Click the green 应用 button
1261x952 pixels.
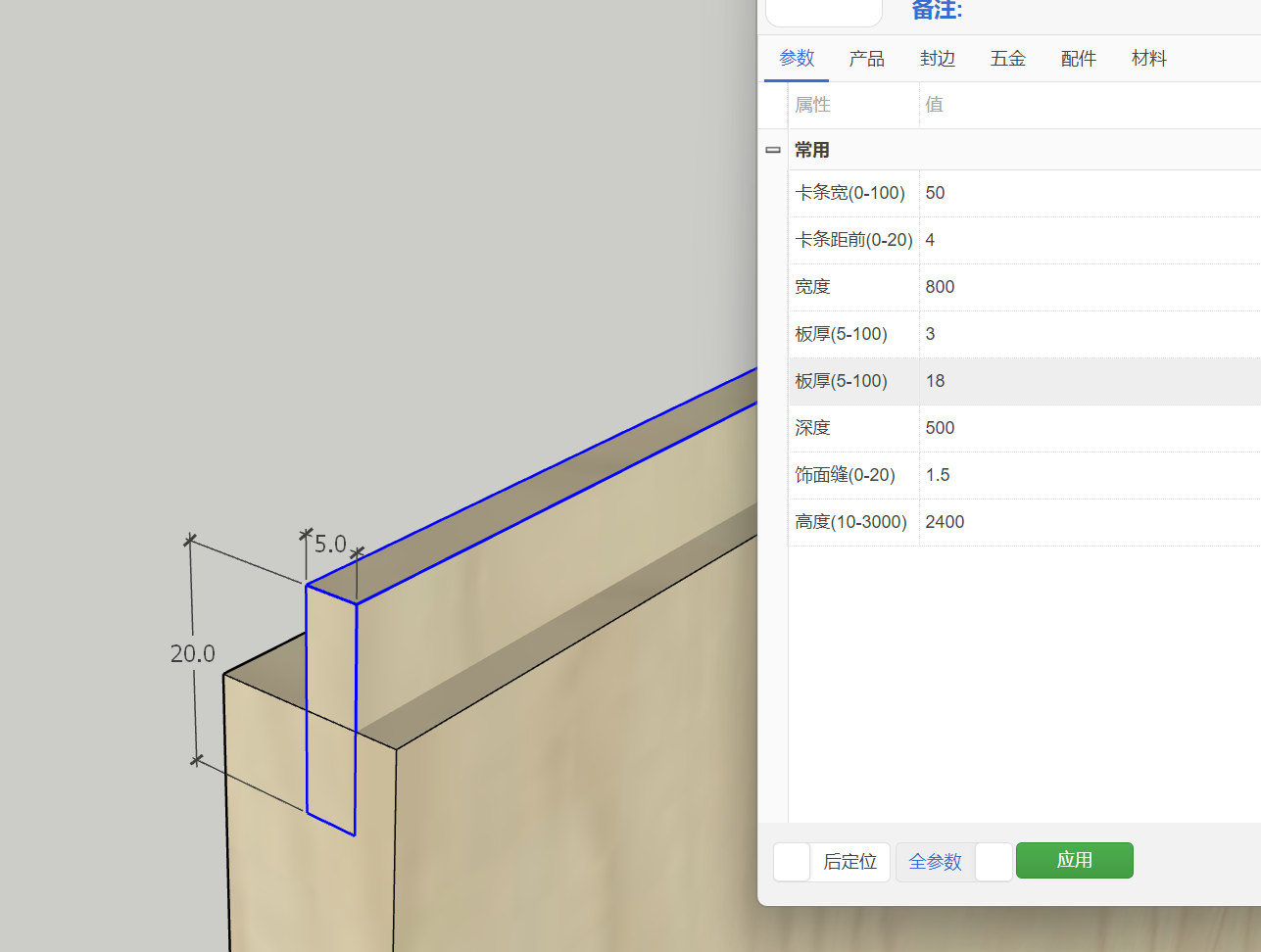pos(1074,860)
